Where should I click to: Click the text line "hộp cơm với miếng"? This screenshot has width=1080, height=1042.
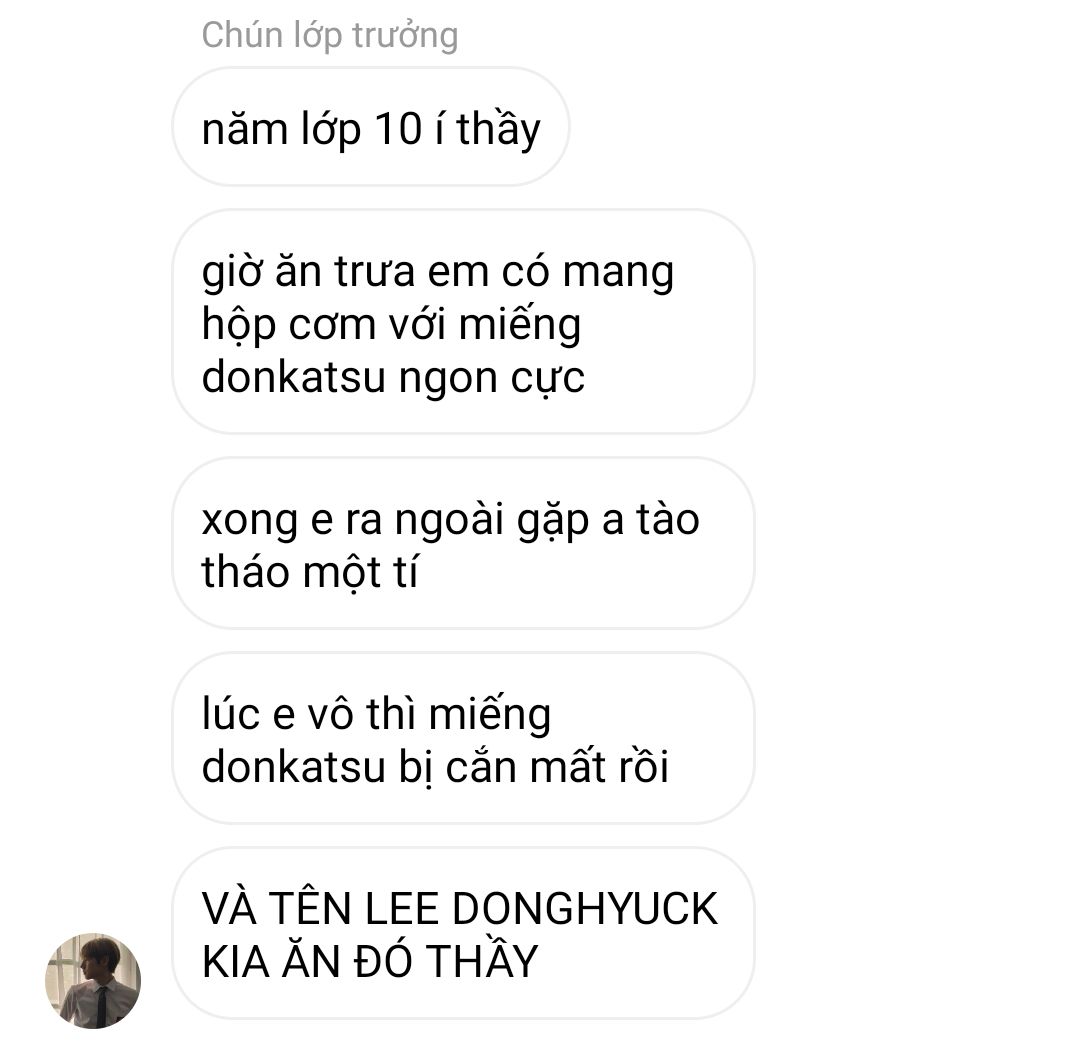coord(391,325)
